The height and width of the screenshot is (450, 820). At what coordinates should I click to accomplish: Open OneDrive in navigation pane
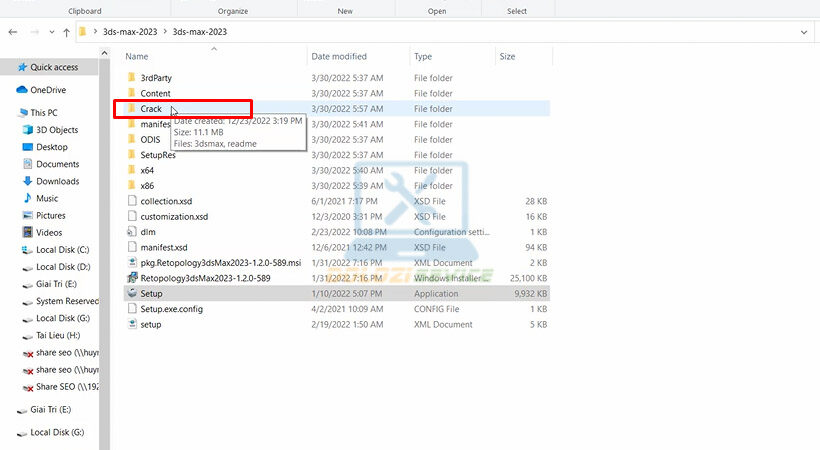[47, 90]
